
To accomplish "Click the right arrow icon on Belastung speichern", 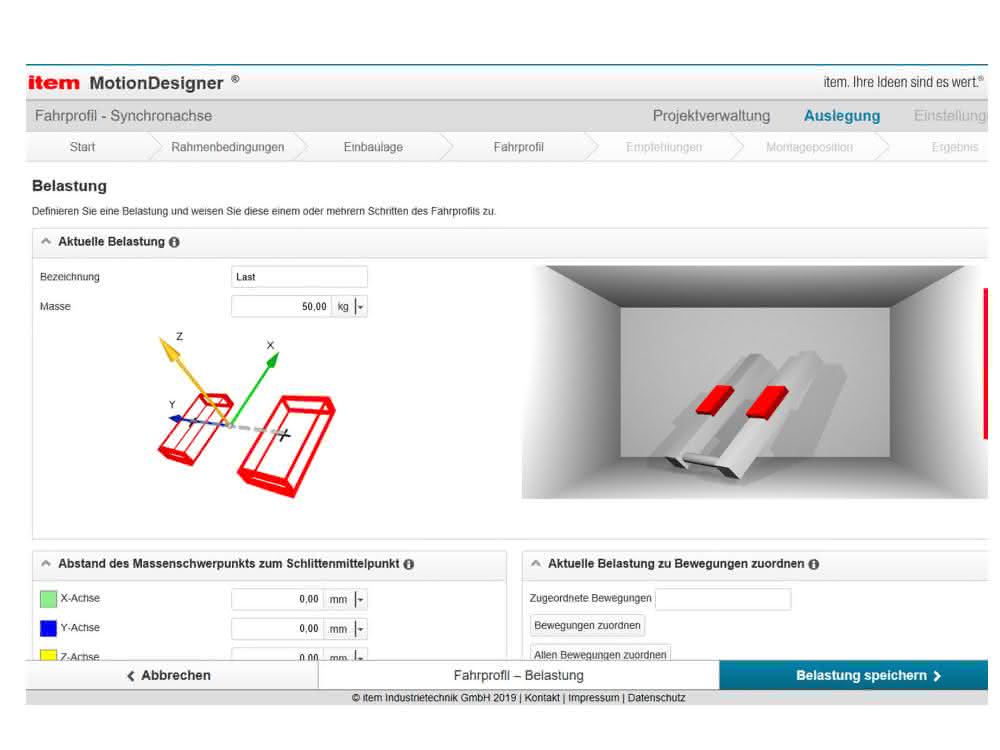I will (937, 676).
